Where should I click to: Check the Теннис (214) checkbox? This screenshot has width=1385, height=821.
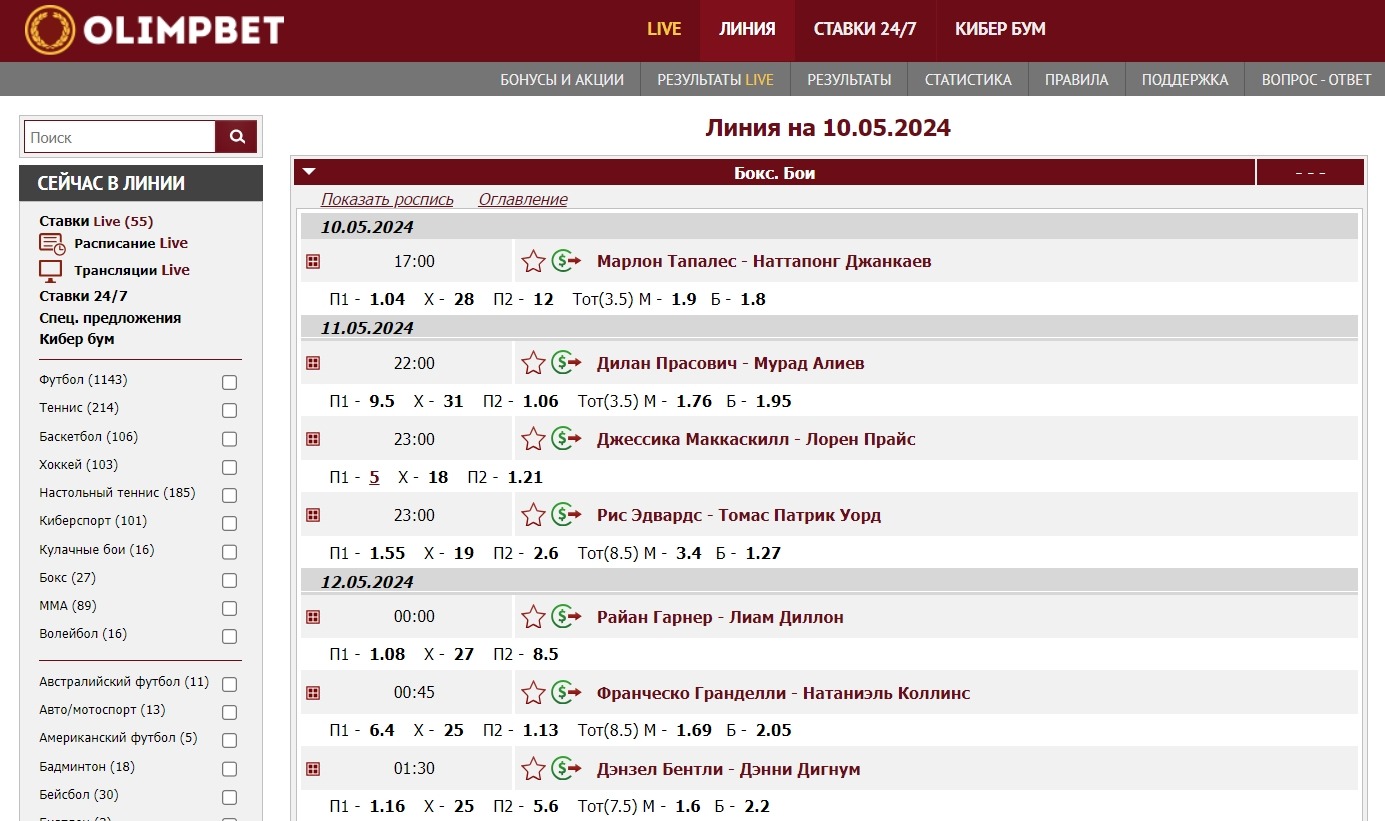pyautogui.click(x=229, y=410)
